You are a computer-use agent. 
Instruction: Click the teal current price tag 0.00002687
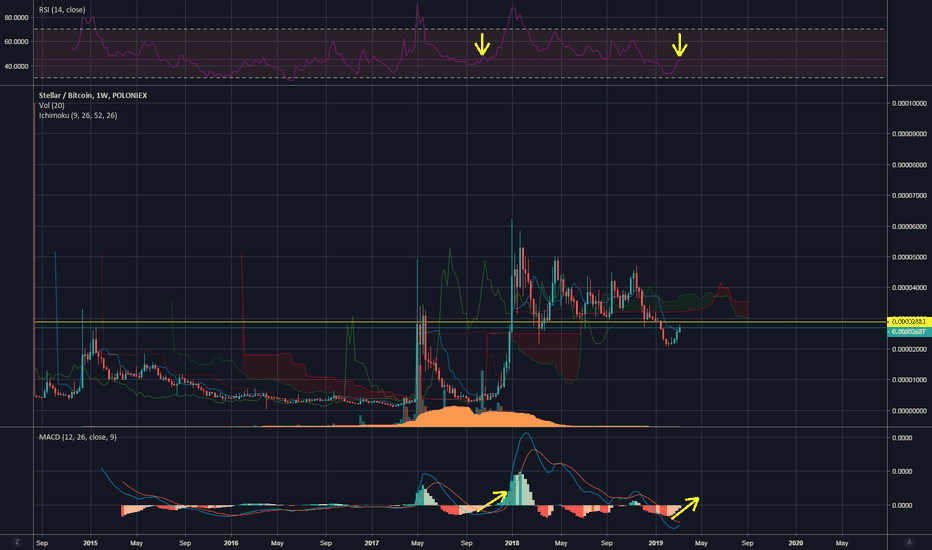click(908, 331)
